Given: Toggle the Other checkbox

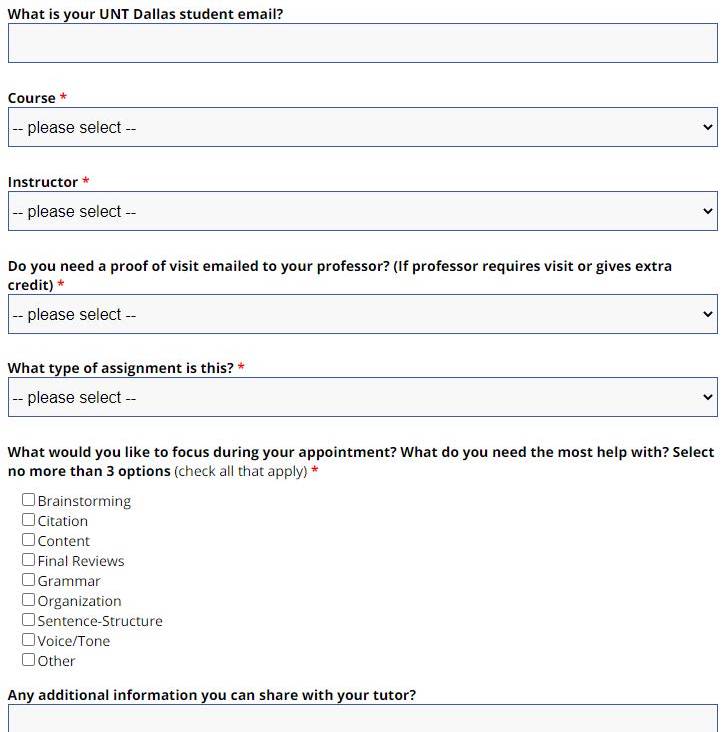Looking at the screenshot, I should (29, 660).
